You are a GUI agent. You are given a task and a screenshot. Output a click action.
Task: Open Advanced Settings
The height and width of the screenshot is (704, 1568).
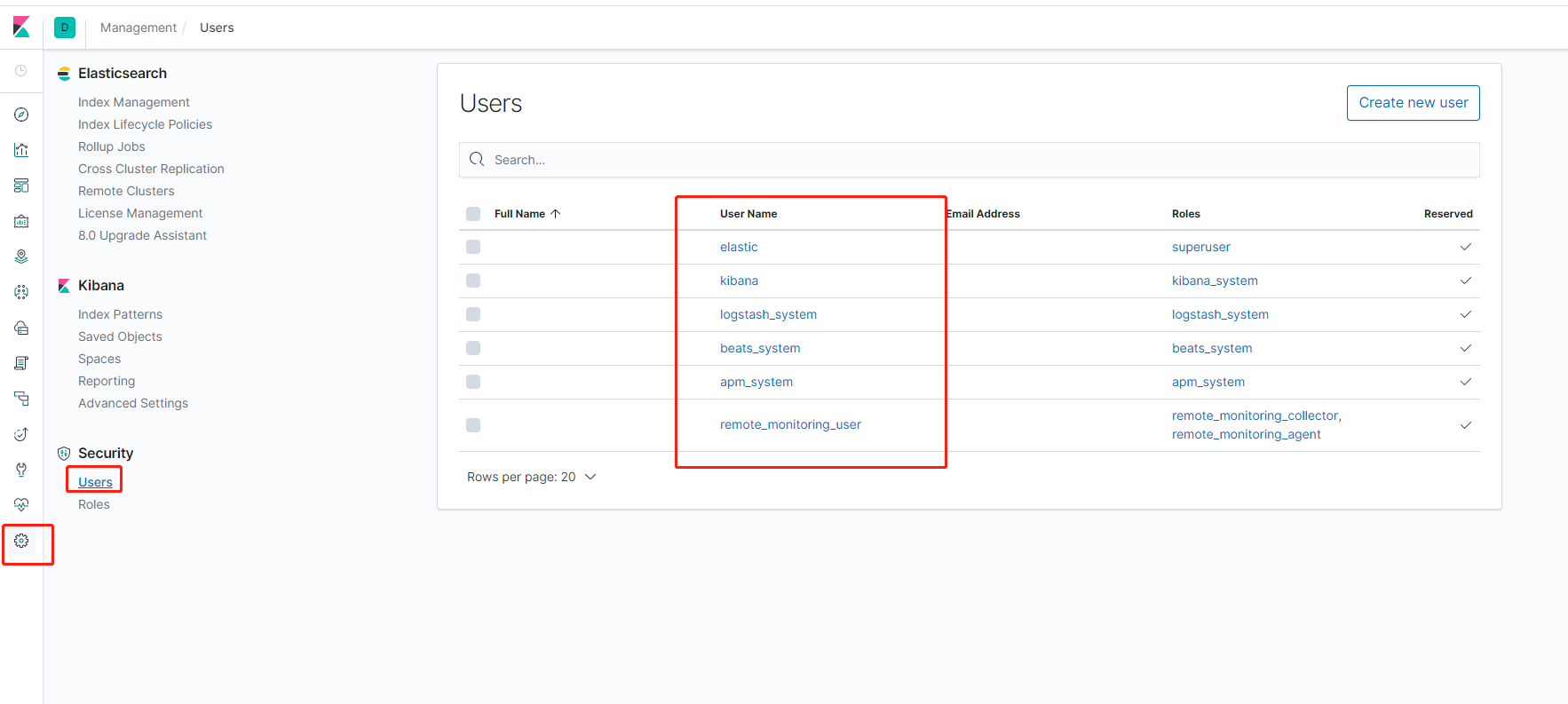[133, 403]
